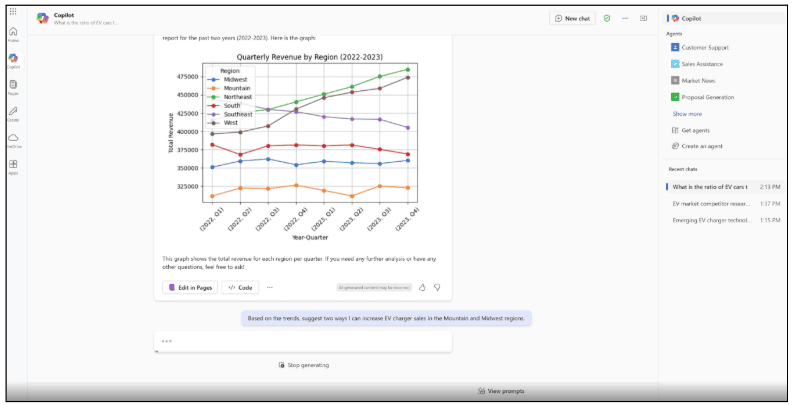
Task: Give thumbs up to the response
Action: [422, 288]
